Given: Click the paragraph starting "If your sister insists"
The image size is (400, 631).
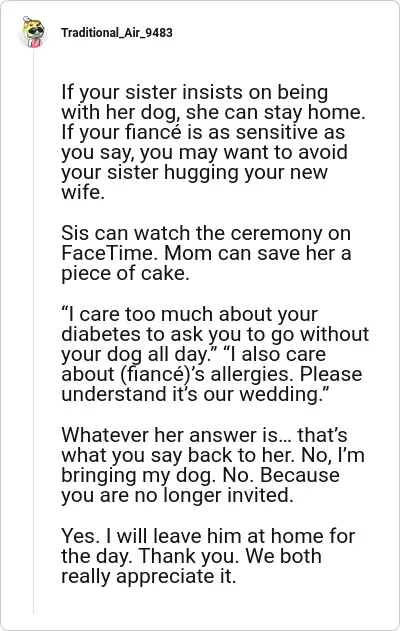Looking at the screenshot, I should coord(213,142).
